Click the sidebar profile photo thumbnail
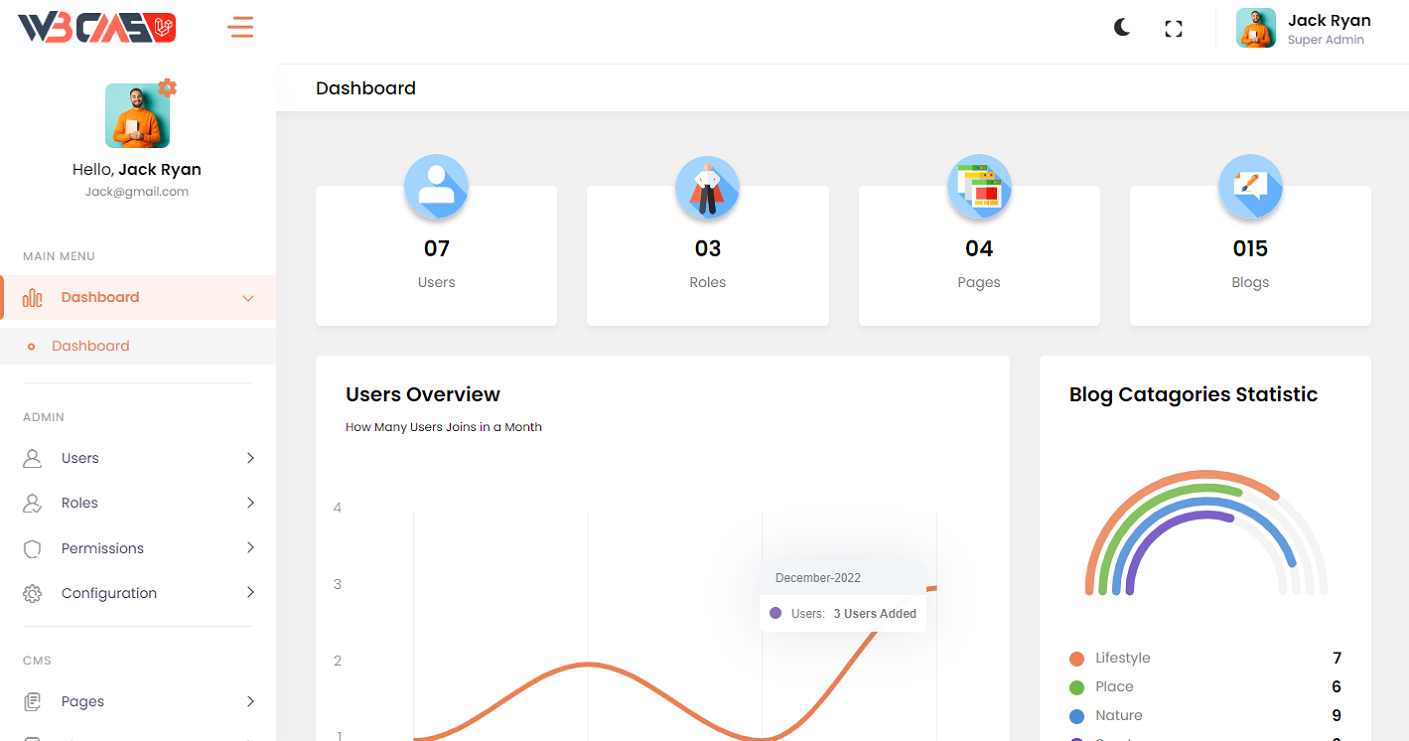The width and height of the screenshot is (1409, 741). [x=137, y=116]
